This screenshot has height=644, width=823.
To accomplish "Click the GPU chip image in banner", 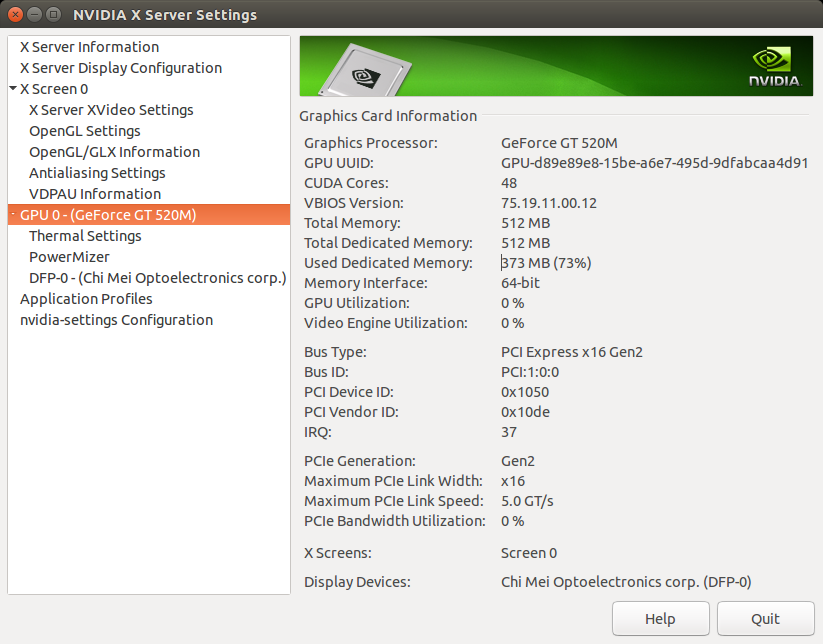I will 366,71.
